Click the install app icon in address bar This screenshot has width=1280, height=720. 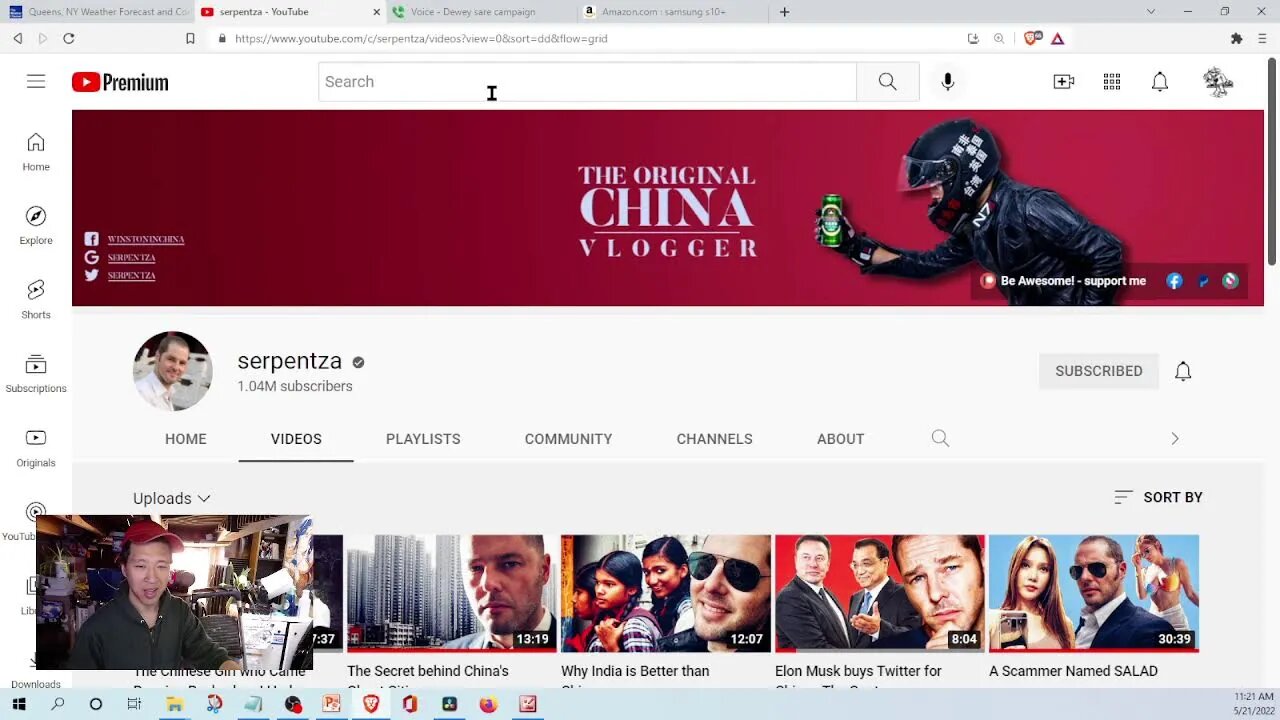973,38
